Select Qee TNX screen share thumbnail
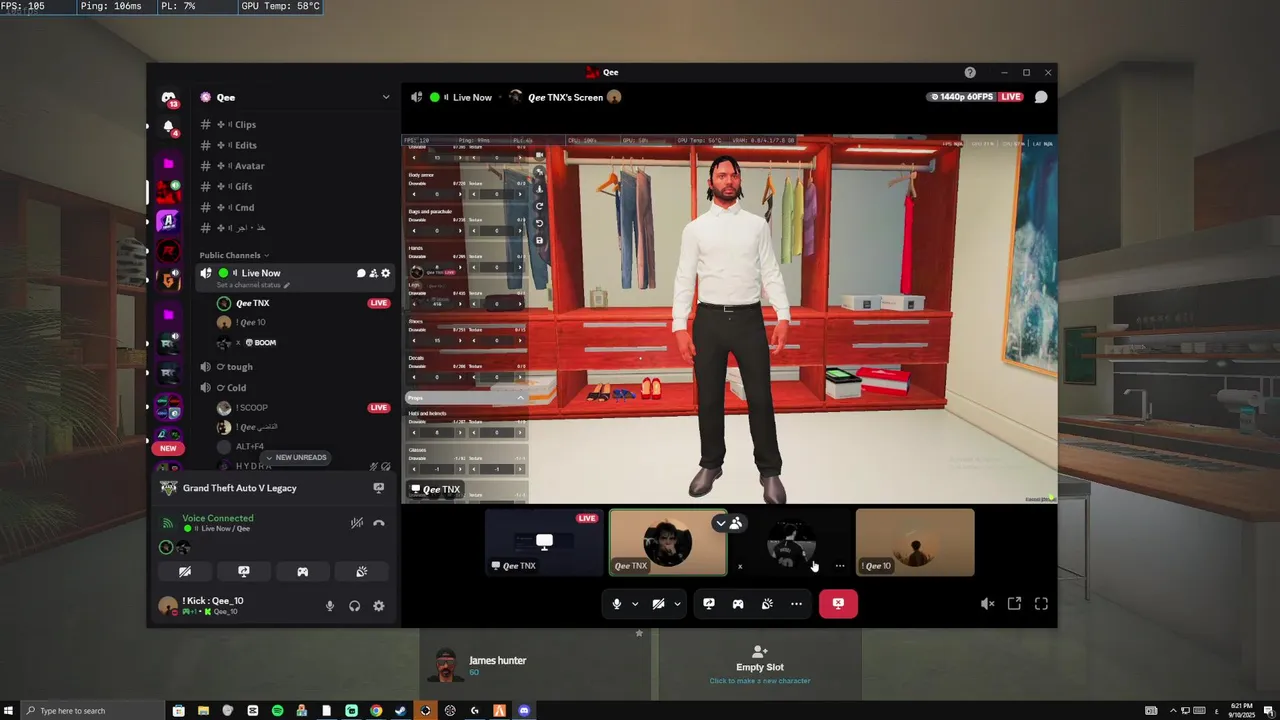The width and height of the screenshot is (1280, 720). 544,542
